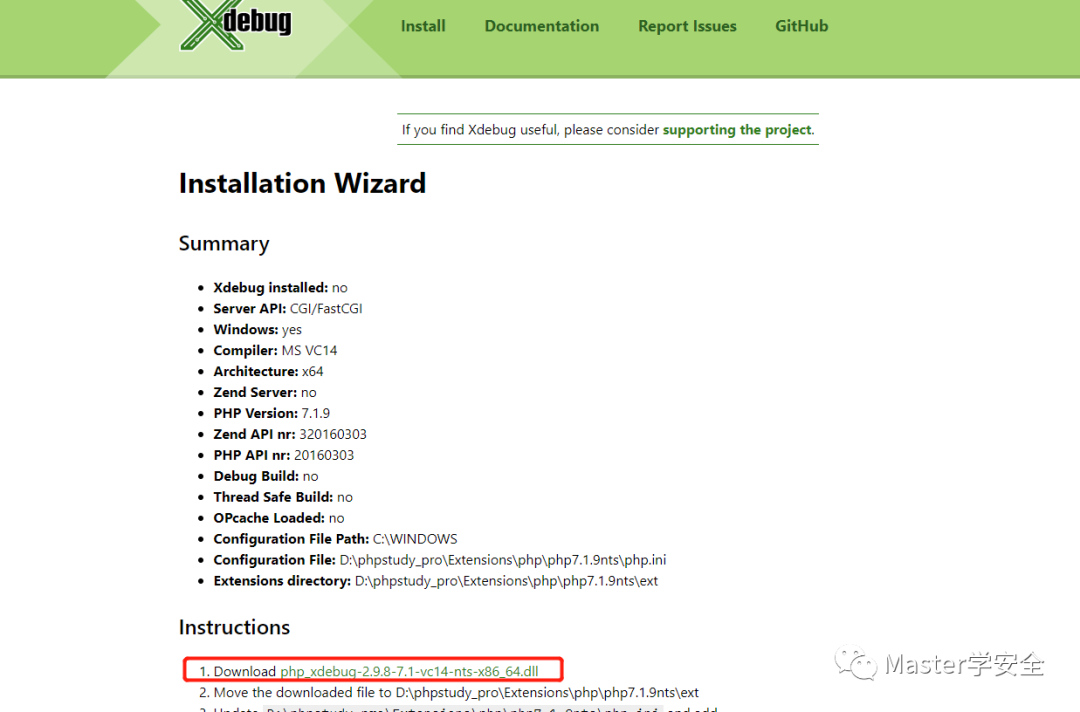The height and width of the screenshot is (712, 1080).
Task: Follow the supporting the project link
Action: [x=737, y=129]
